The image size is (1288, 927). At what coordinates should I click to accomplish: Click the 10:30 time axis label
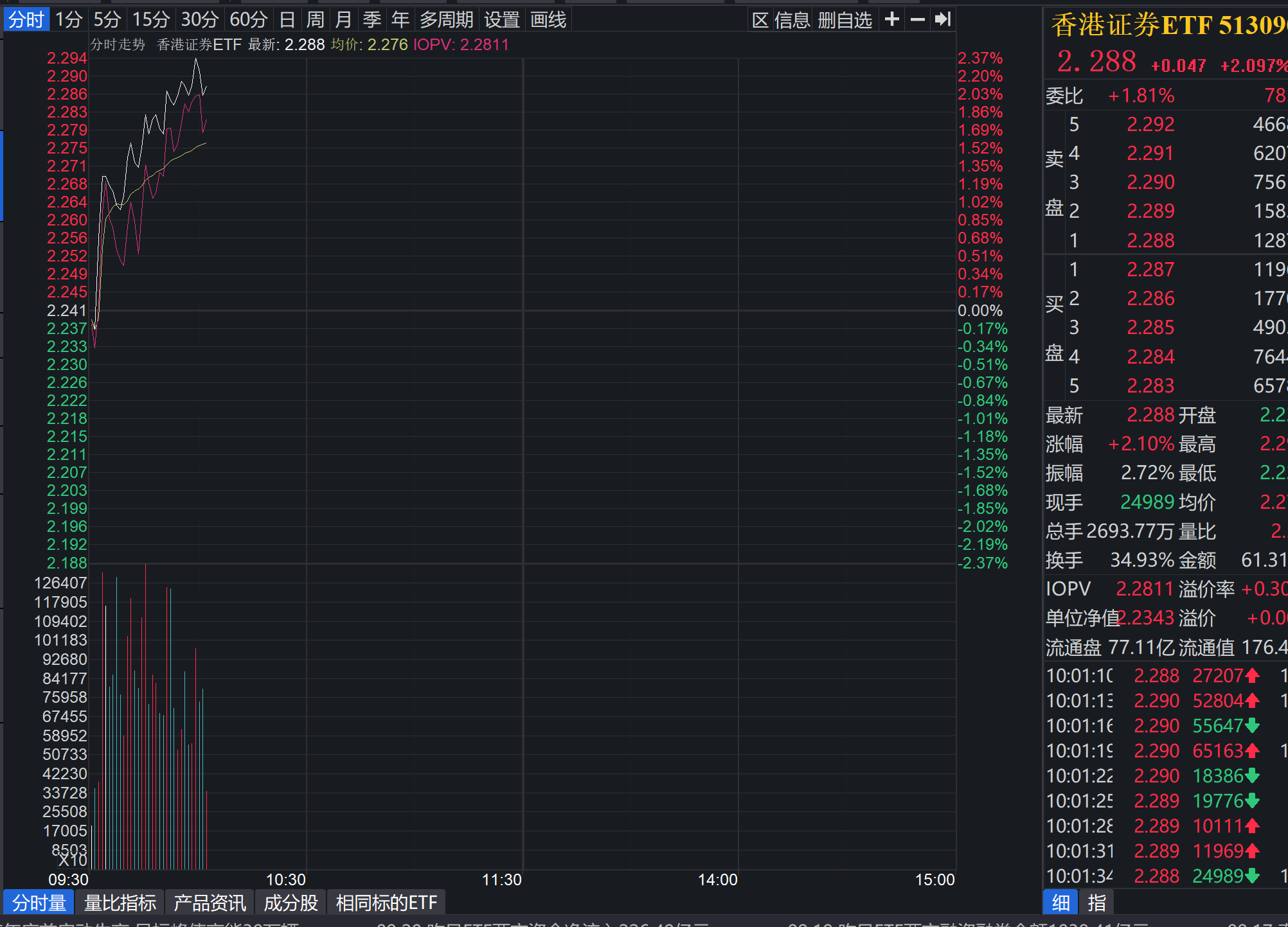286,879
